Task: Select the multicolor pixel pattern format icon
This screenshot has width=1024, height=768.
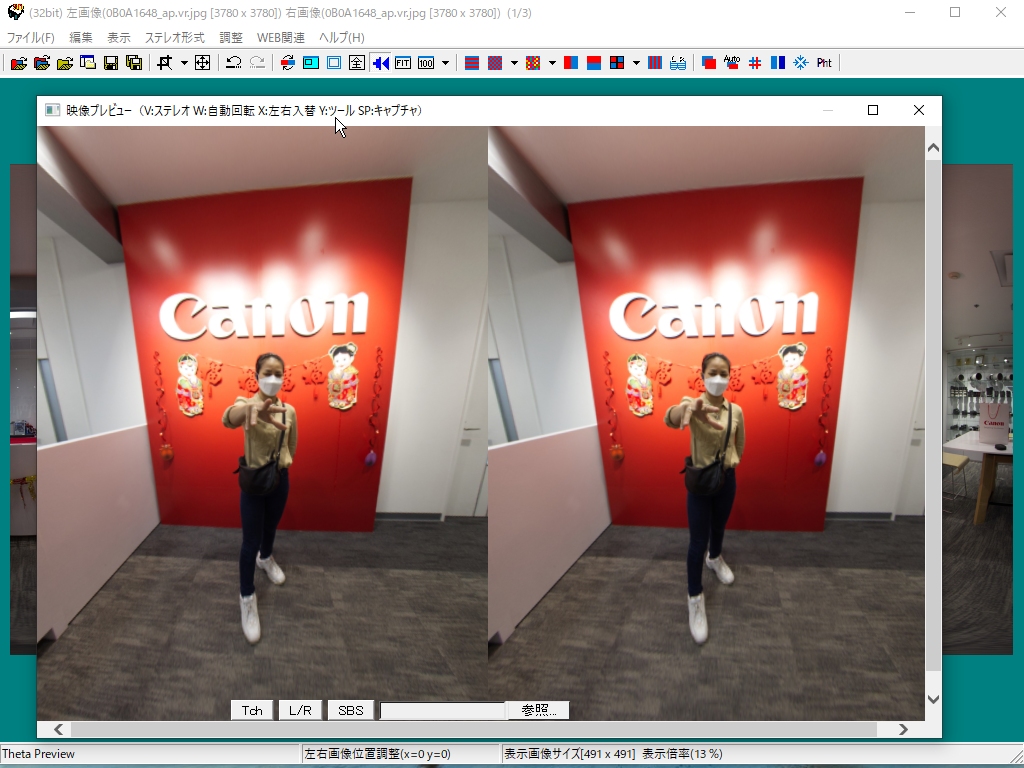Action: point(533,63)
